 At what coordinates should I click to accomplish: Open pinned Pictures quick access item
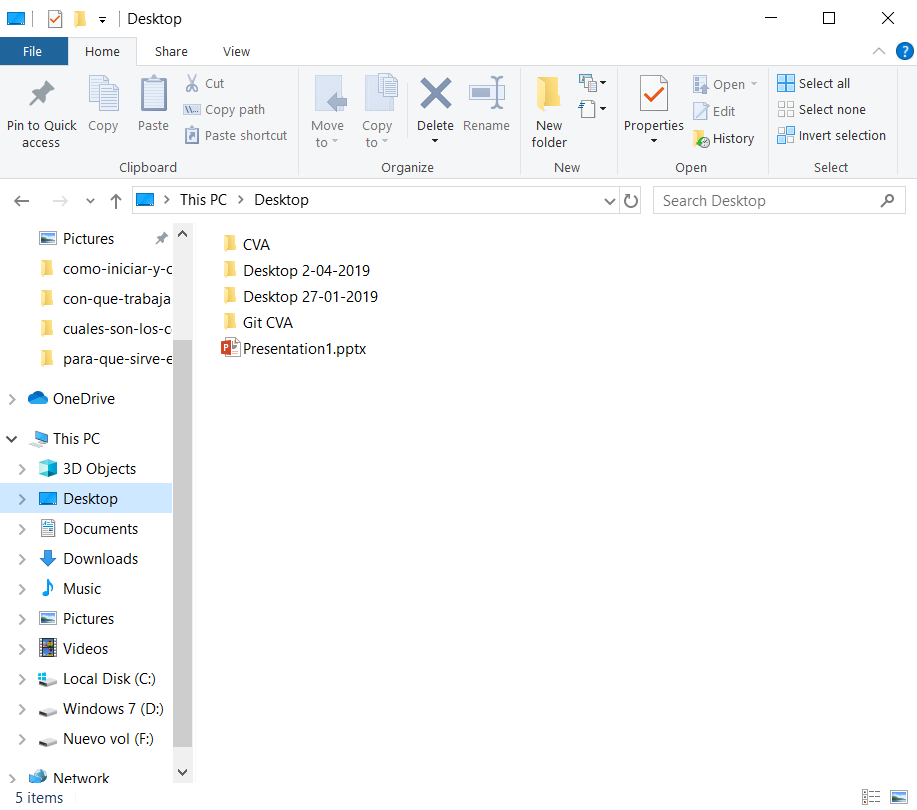(88, 239)
